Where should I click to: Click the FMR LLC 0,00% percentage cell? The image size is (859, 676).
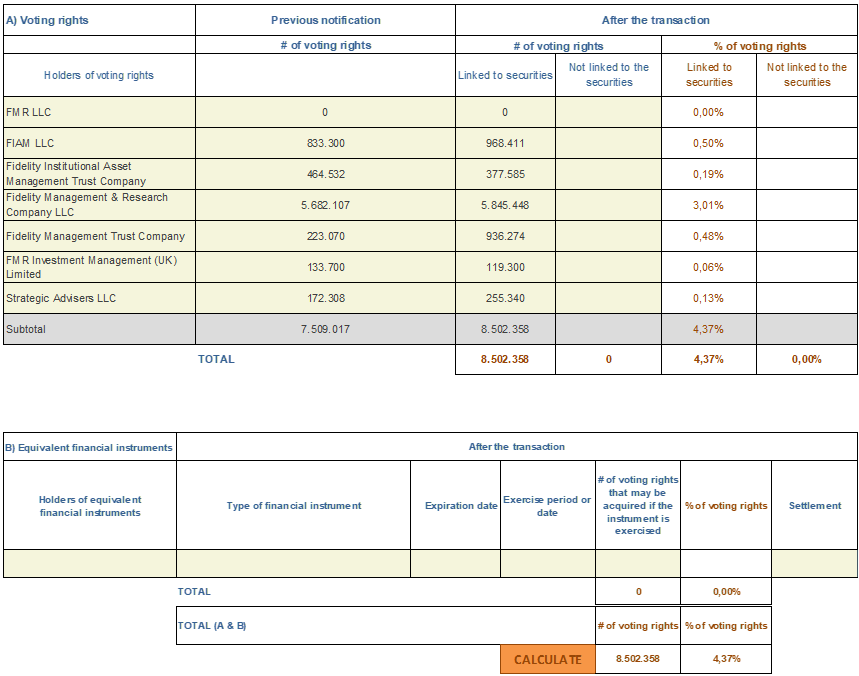[x=709, y=112]
